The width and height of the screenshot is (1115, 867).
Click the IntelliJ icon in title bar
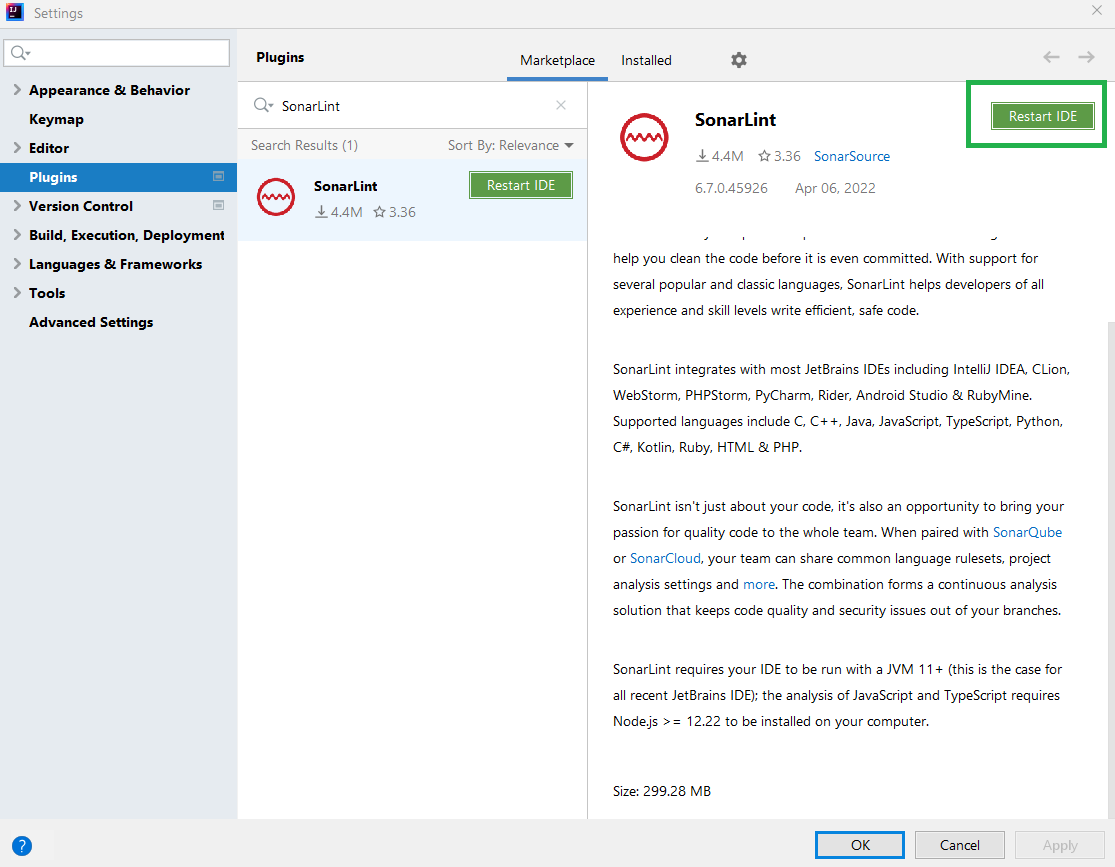click(15, 12)
